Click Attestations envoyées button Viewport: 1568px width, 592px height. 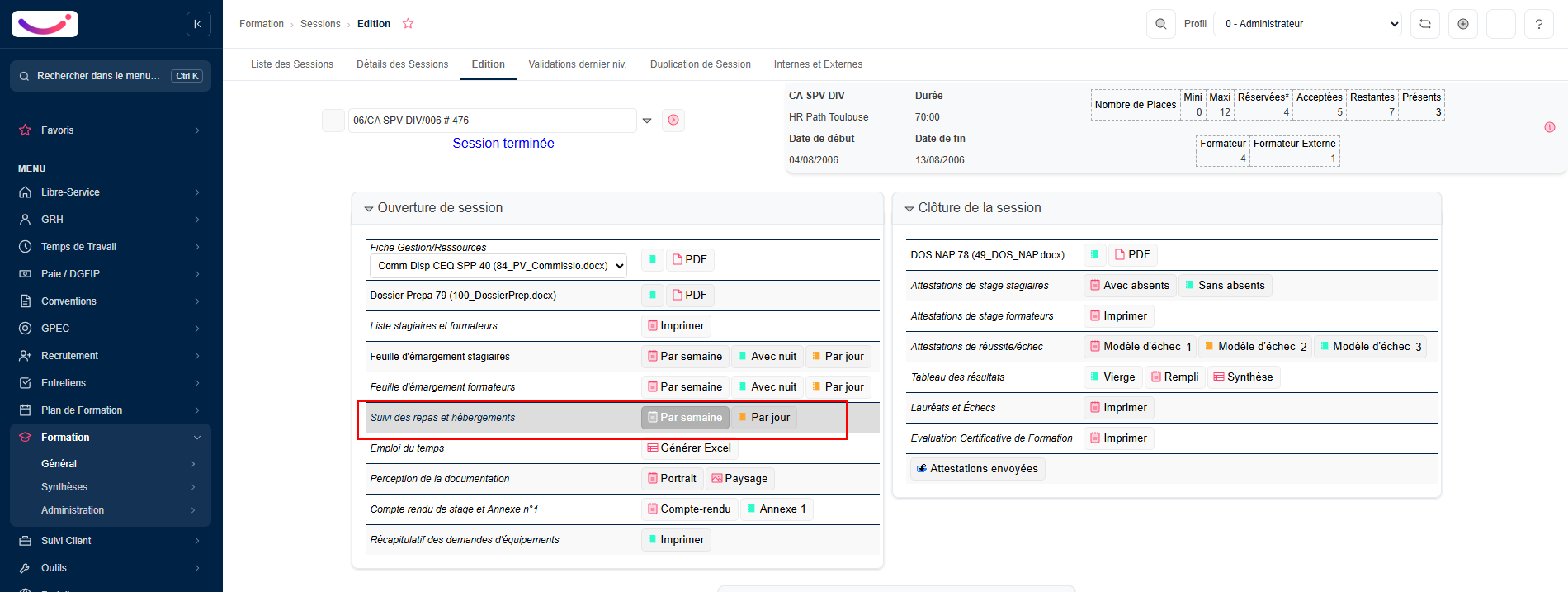tap(978, 468)
